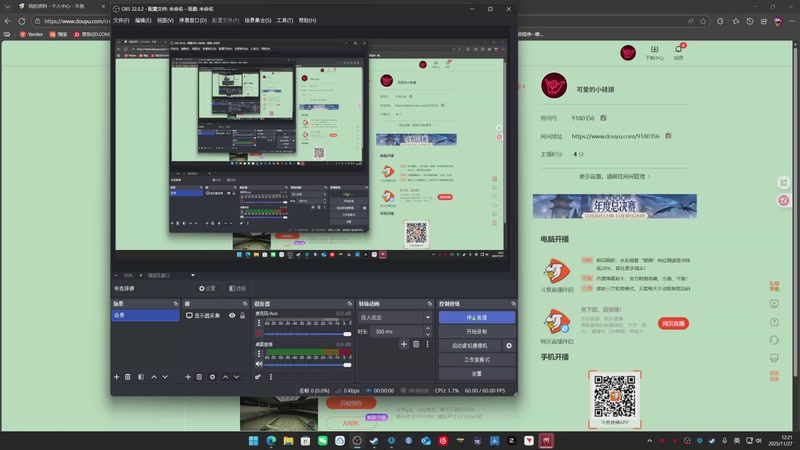Click the Douyu profile avatar in header

click(628, 53)
